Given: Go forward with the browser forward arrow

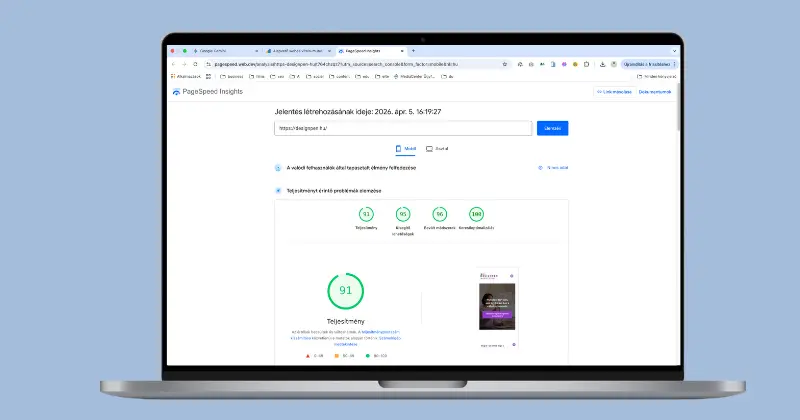Looking at the screenshot, I should point(184,64).
